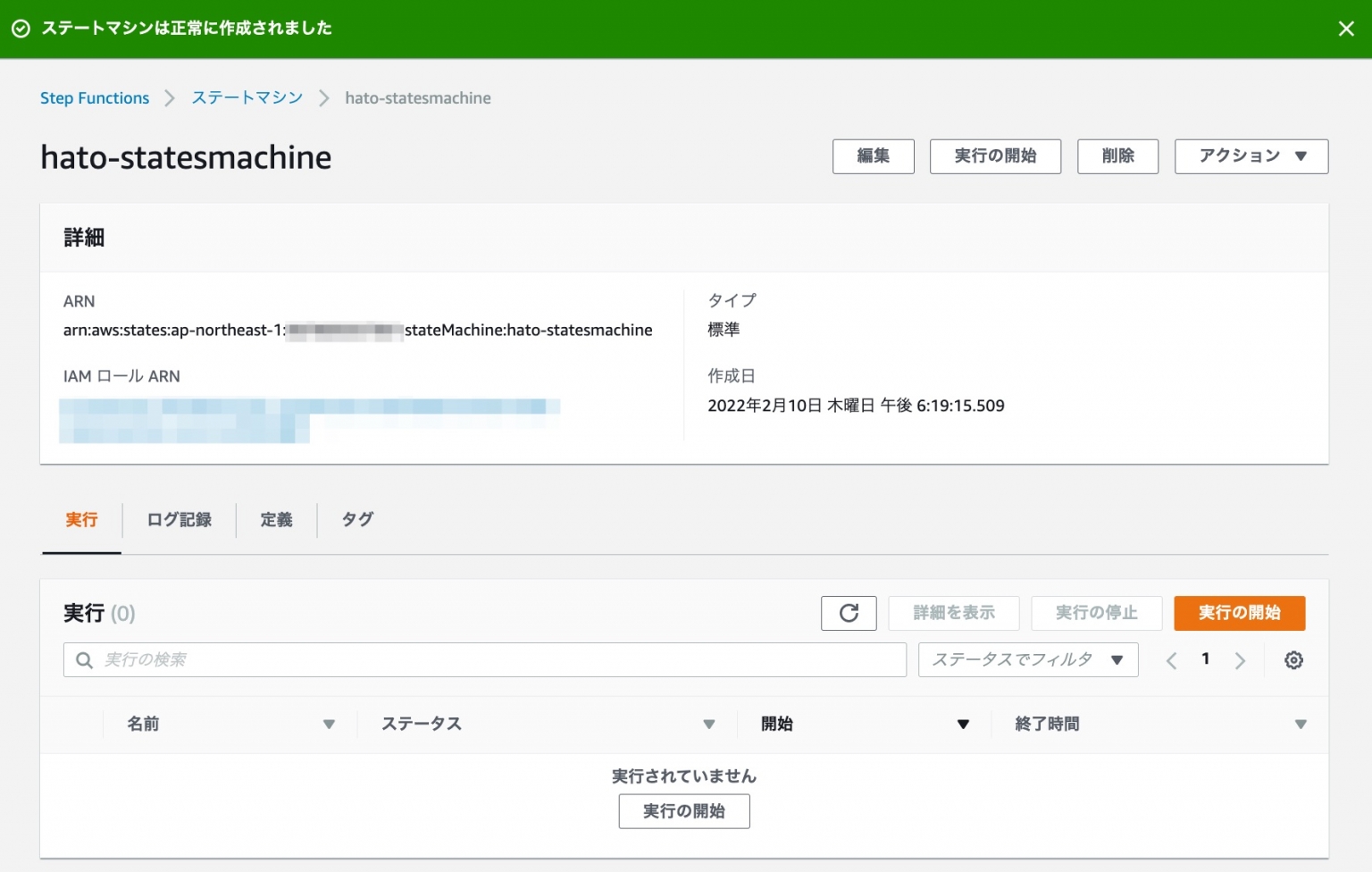
Task: Click the success checkmark icon in the green banner
Action: (21, 29)
